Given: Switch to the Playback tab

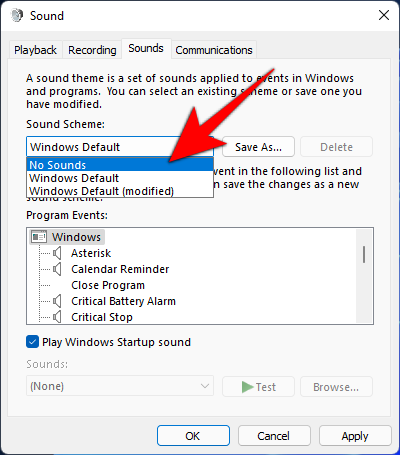Looking at the screenshot, I should [x=35, y=50].
